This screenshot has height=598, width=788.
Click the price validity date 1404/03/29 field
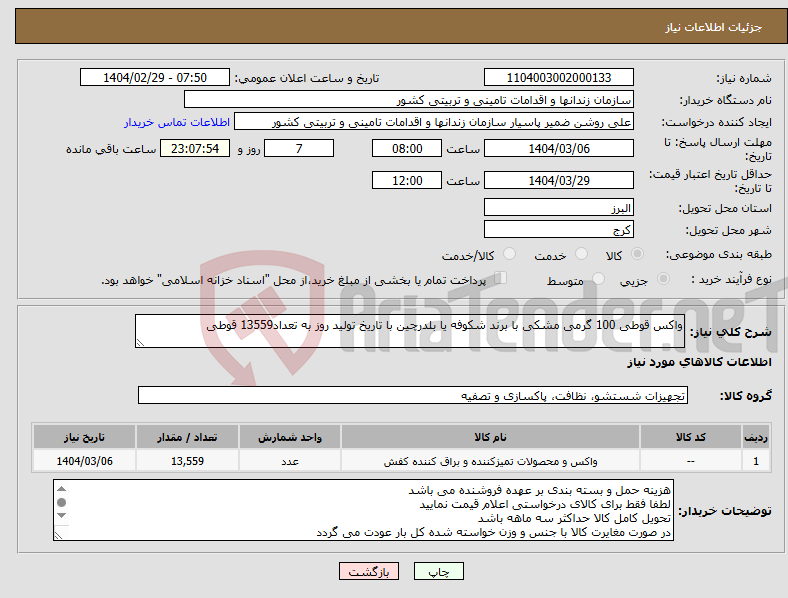point(559,180)
